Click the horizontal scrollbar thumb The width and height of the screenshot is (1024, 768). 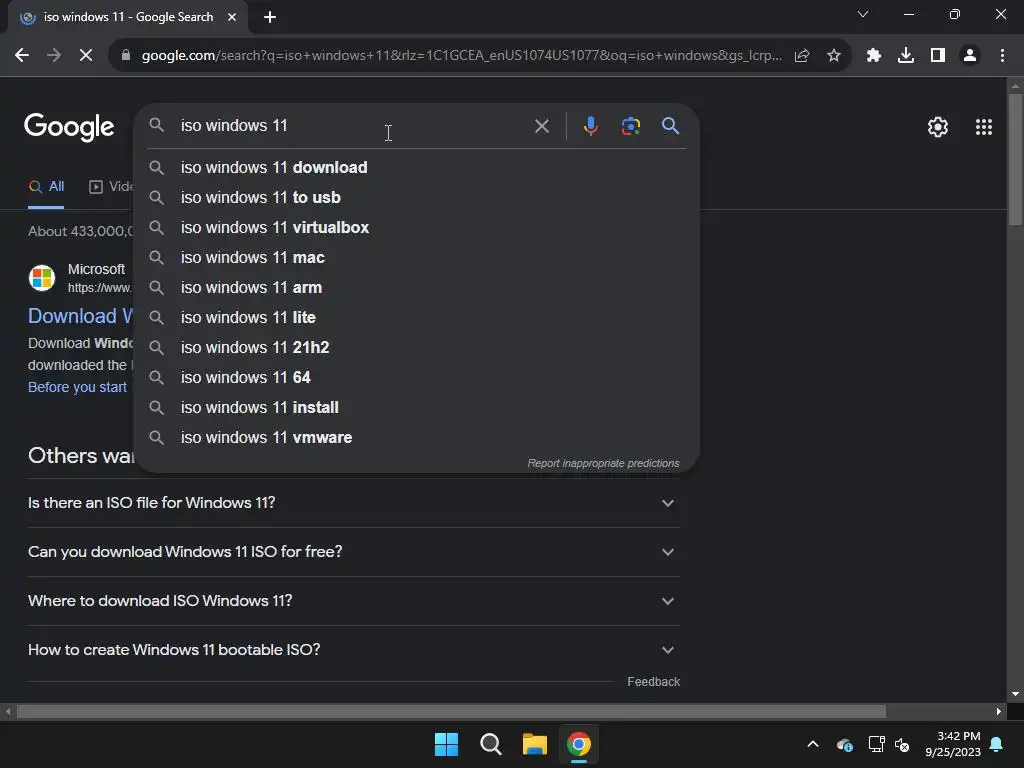(451, 711)
